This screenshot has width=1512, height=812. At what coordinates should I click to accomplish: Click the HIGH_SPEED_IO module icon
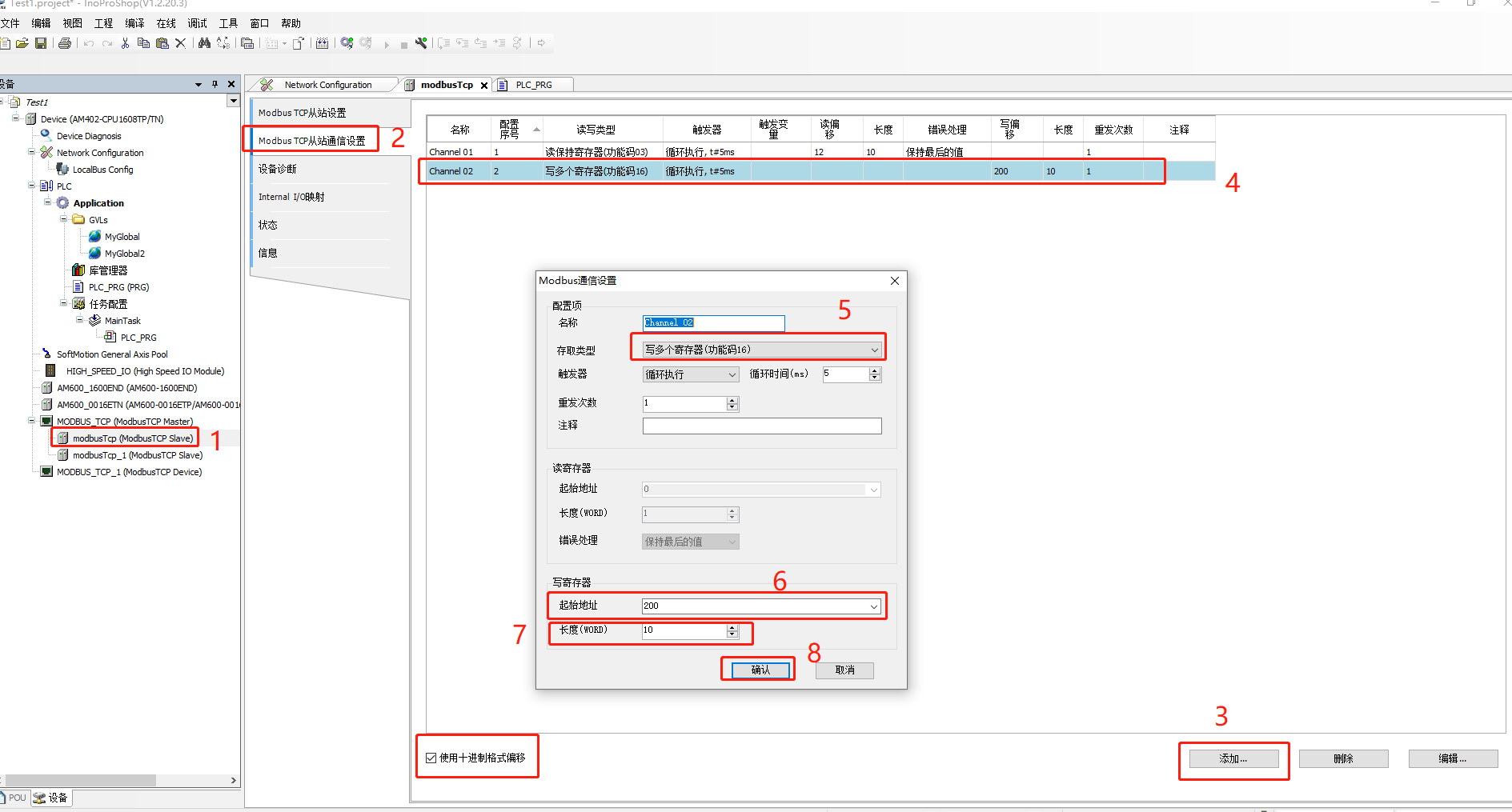(x=50, y=370)
